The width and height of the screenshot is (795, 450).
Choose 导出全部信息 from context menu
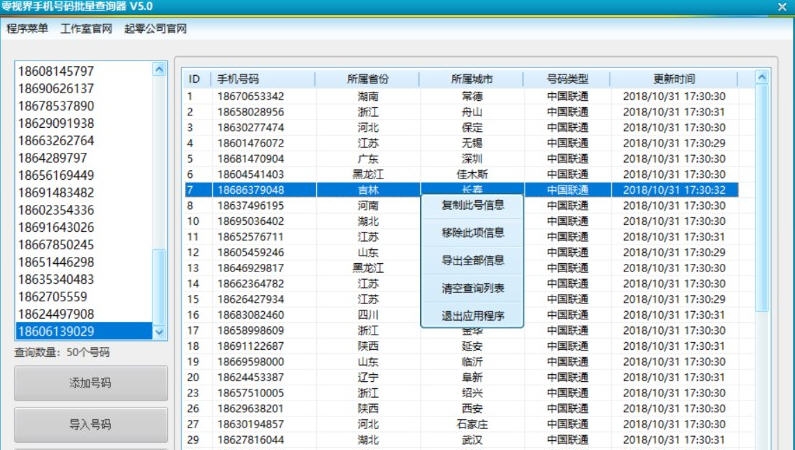[473, 260]
